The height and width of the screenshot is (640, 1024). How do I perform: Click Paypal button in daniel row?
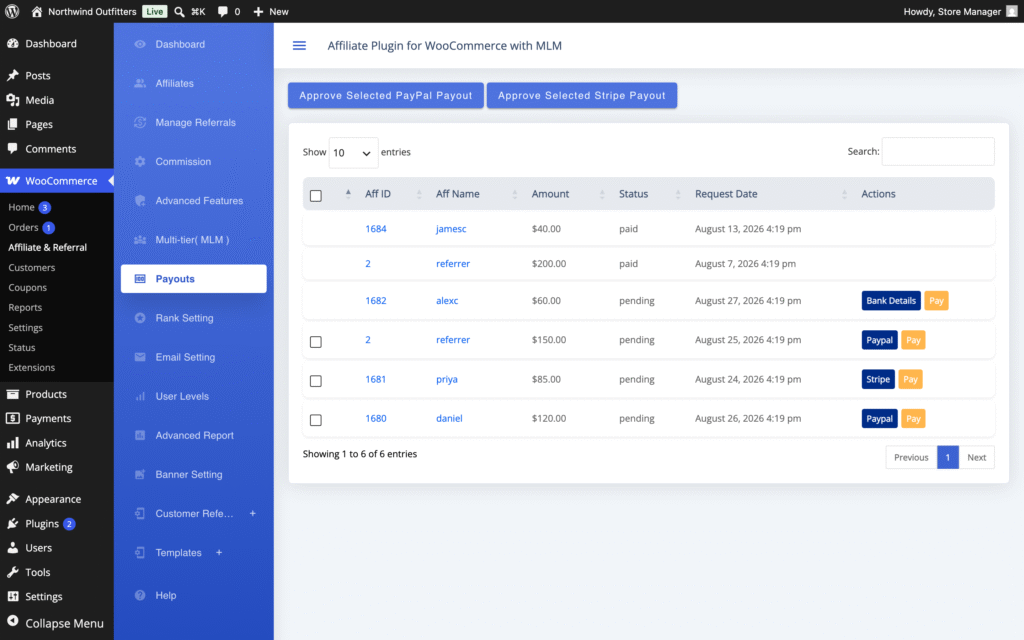pos(879,418)
